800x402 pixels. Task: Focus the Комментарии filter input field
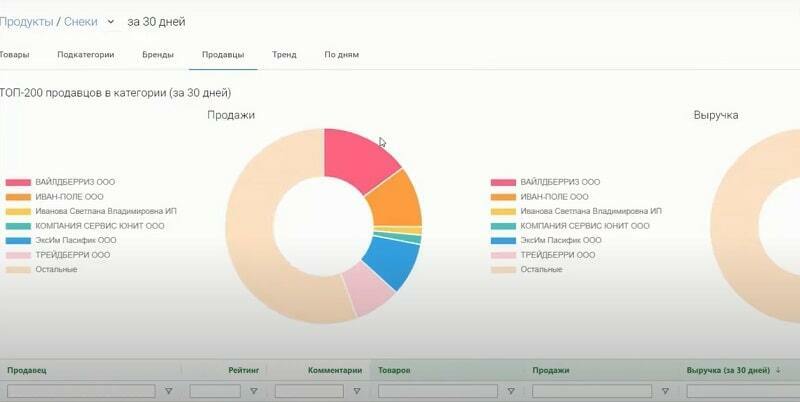click(x=309, y=391)
